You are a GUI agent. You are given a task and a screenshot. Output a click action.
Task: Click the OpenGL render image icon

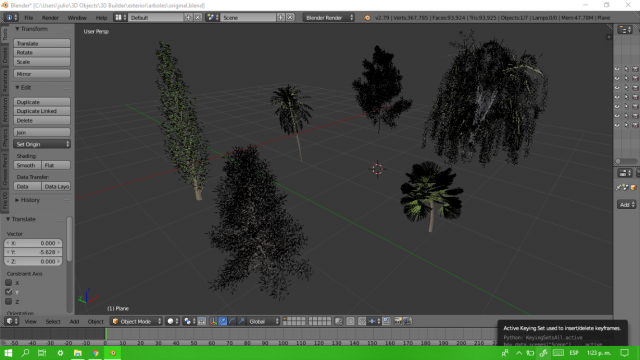tap(398, 321)
